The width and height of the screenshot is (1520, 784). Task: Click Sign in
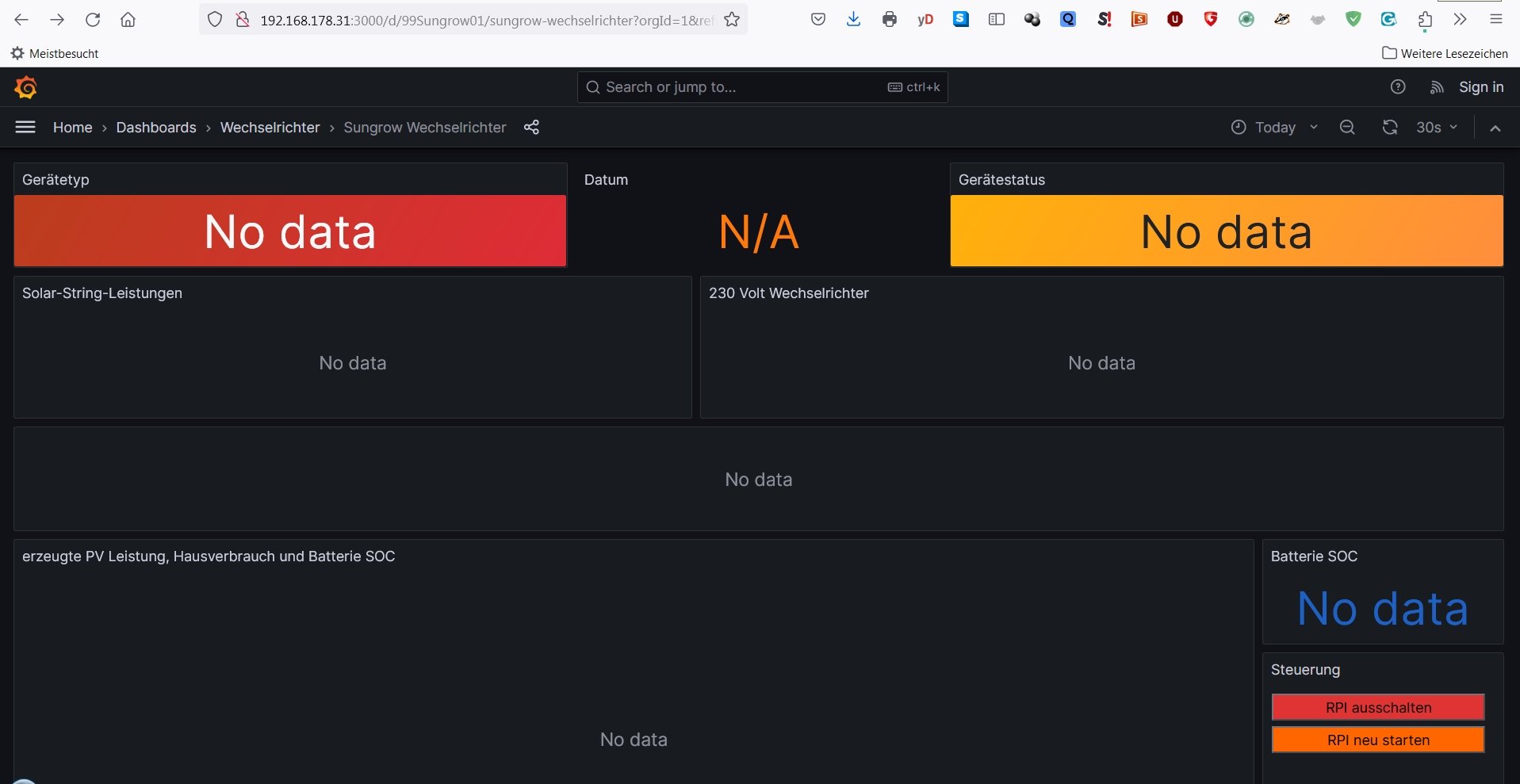pyautogui.click(x=1480, y=87)
